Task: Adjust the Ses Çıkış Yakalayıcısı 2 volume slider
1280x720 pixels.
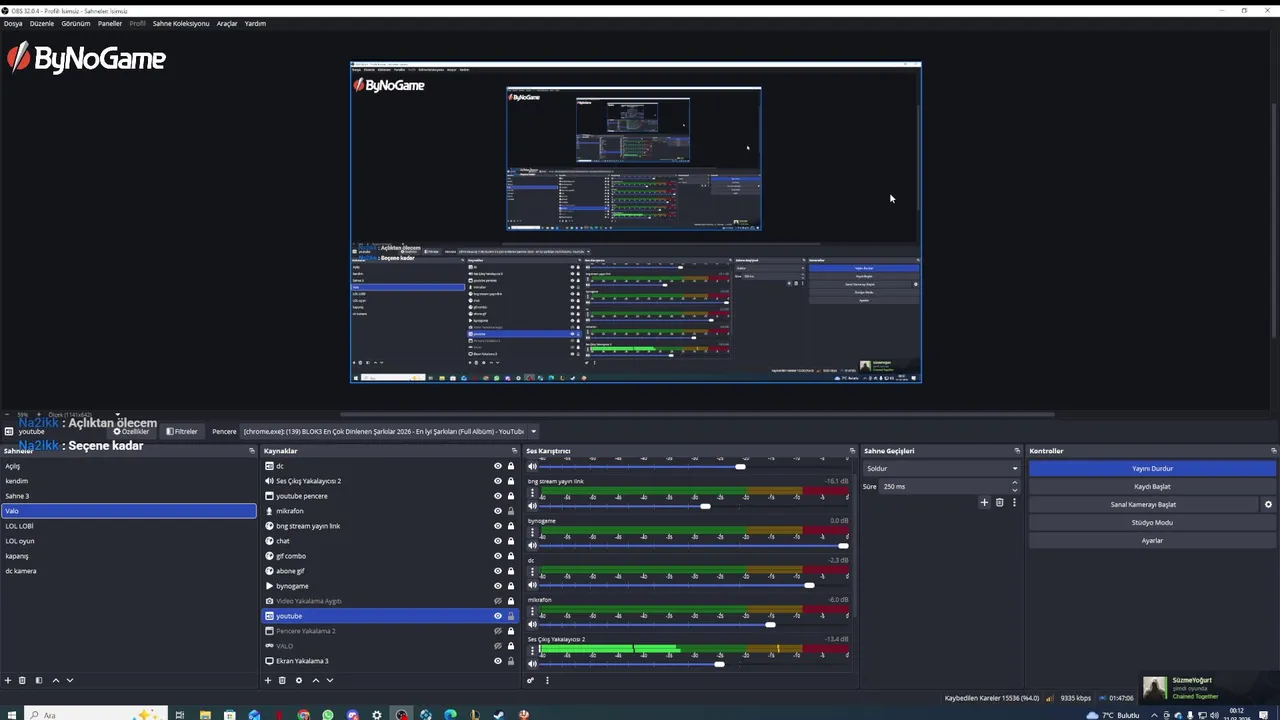Action: click(x=719, y=664)
